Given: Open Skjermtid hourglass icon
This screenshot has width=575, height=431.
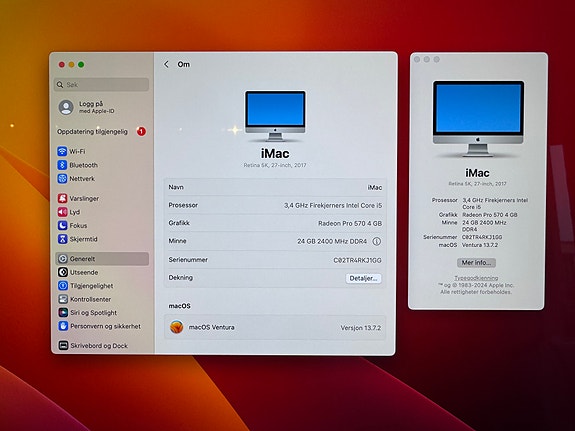Looking at the screenshot, I should coord(62,239).
